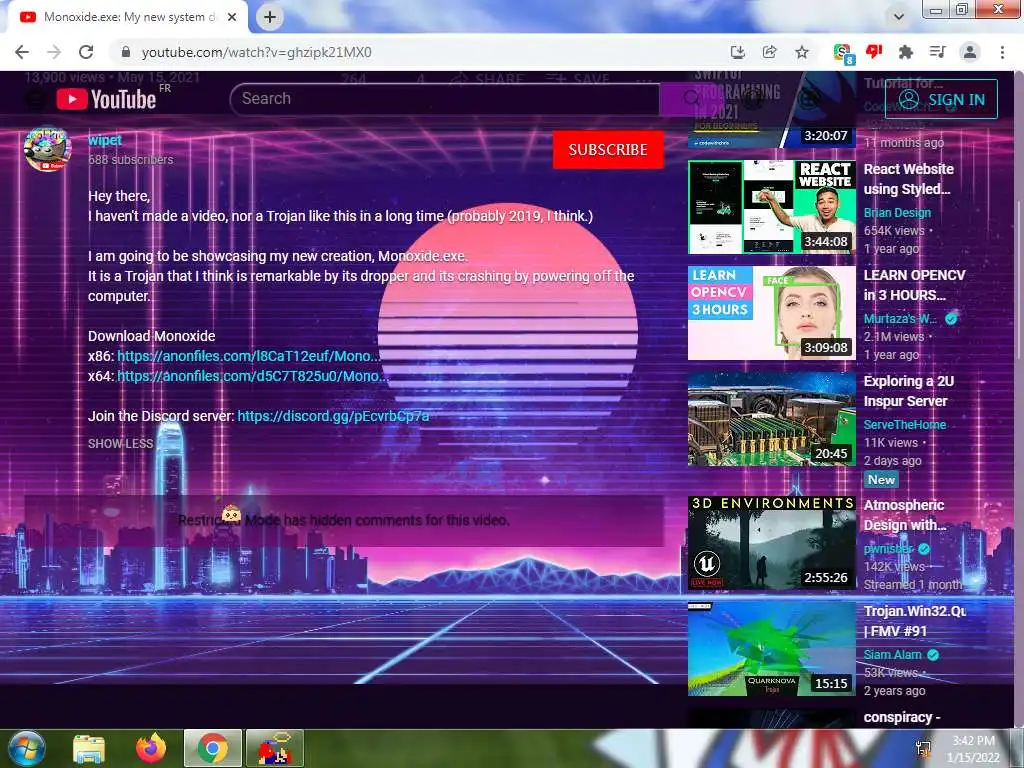Open the Extensions puzzle piece menu
Screen dimensions: 1024x768
pos(906,52)
